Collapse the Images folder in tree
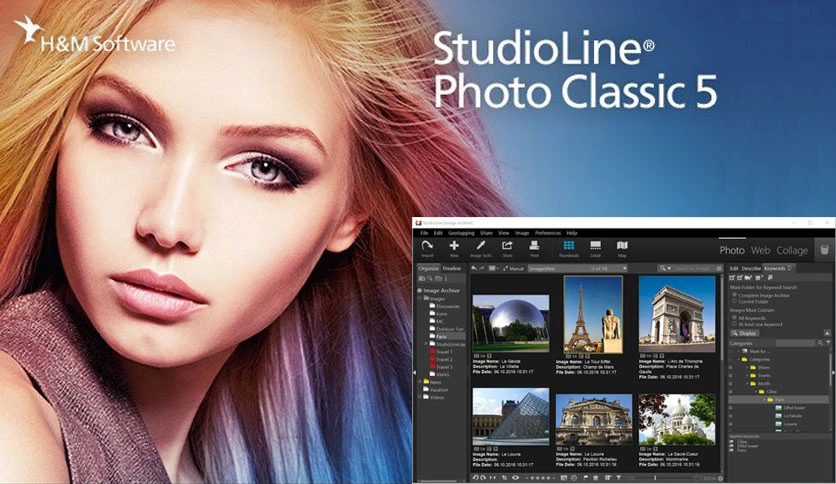The height and width of the screenshot is (484, 836). point(420,299)
